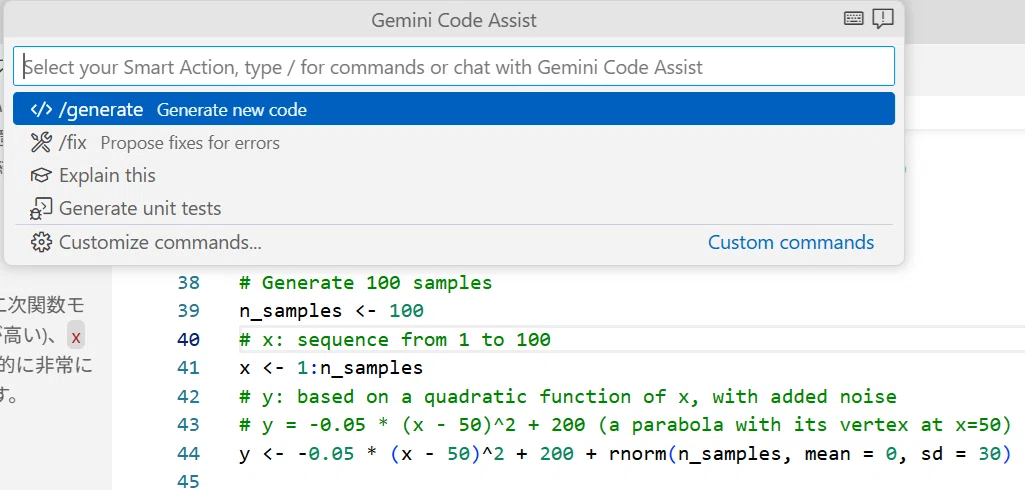The image size is (1025, 490).
Task: Click the 'Gemini Code Assist' title text
Action: [x=454, y=20]
